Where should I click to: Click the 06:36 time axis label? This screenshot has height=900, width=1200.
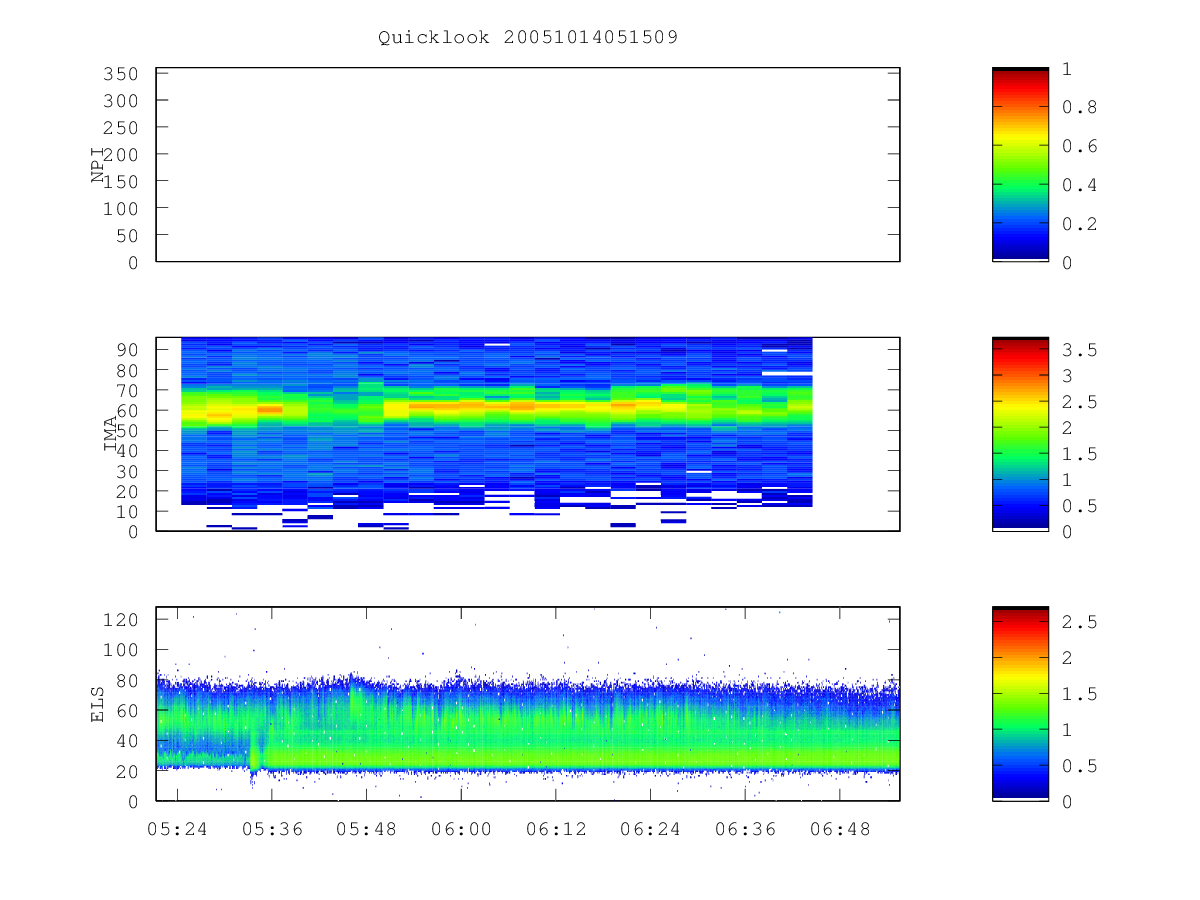click(x=746, y=829)
